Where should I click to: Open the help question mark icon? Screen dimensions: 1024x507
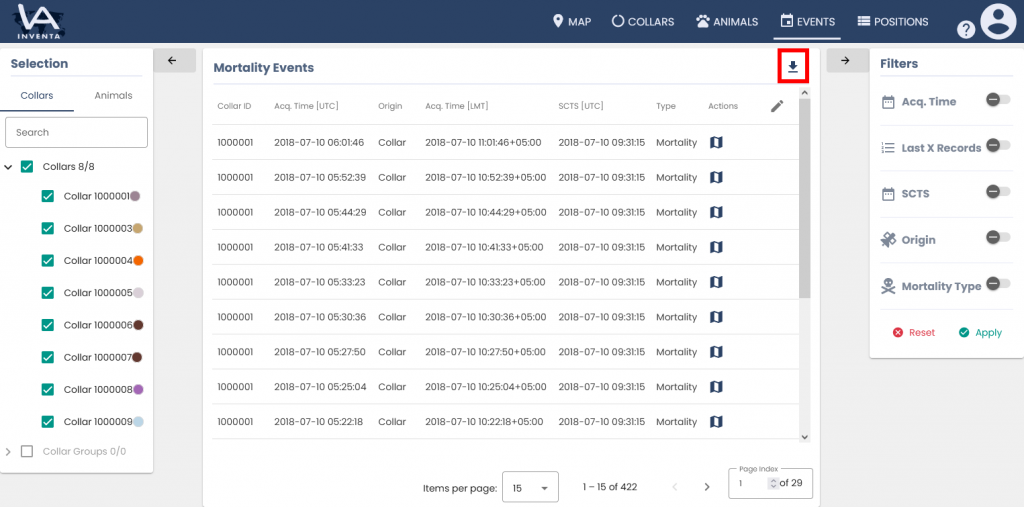coord(966,29)
